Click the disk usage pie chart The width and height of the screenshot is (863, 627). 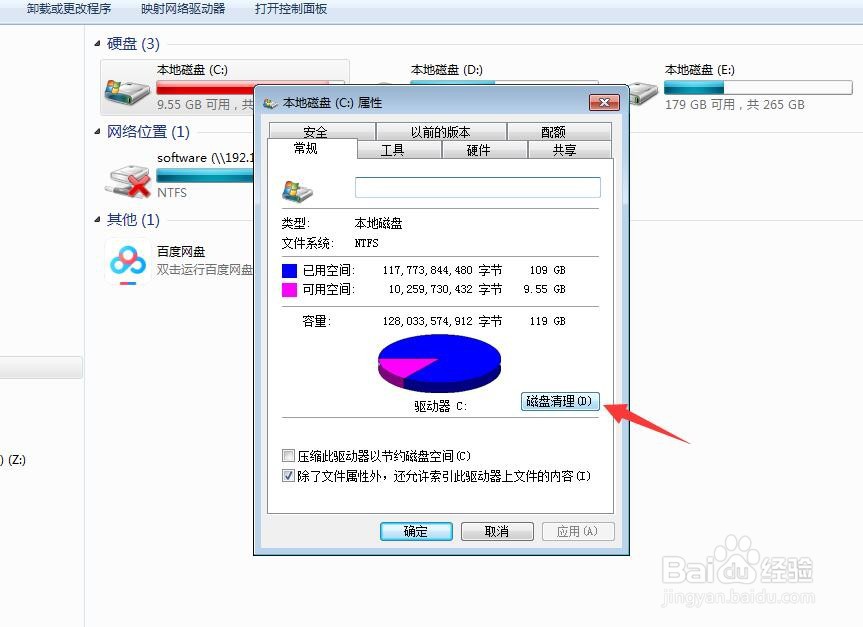(439, 363)
